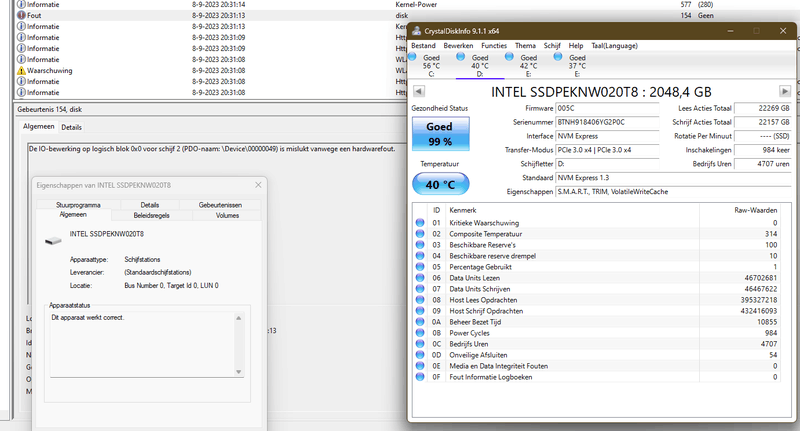Open the Schijf menu
Screen dimensions: 800x431
point(552,45)
